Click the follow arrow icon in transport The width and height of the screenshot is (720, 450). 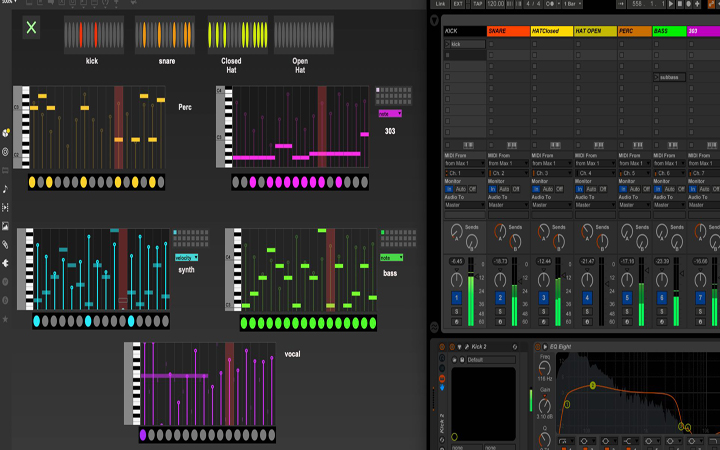click(621, 4)
